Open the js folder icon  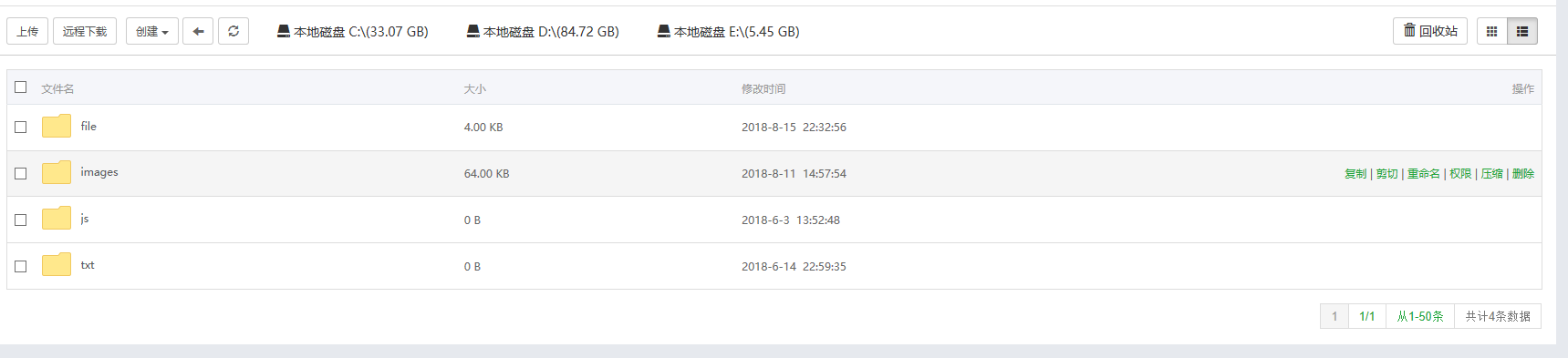point(57,218)
